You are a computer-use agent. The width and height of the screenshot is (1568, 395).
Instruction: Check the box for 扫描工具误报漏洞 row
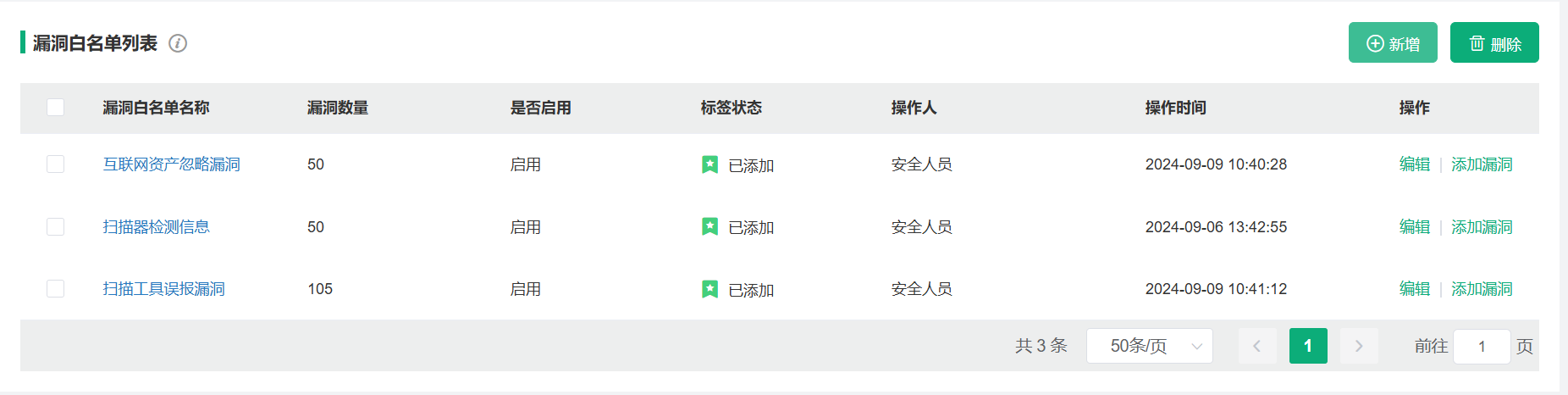[56, 288]
